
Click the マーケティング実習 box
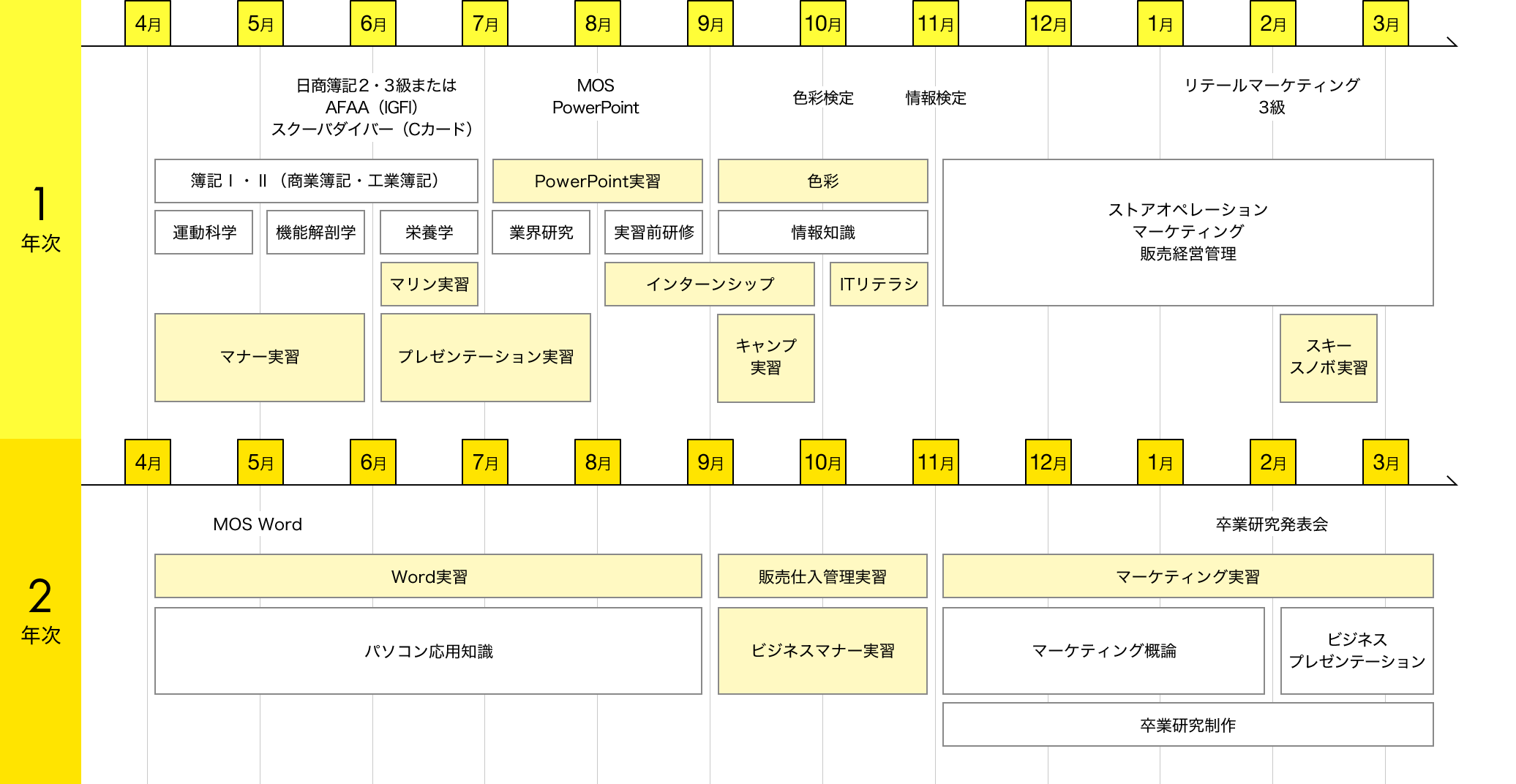[x=1188, y=576]
